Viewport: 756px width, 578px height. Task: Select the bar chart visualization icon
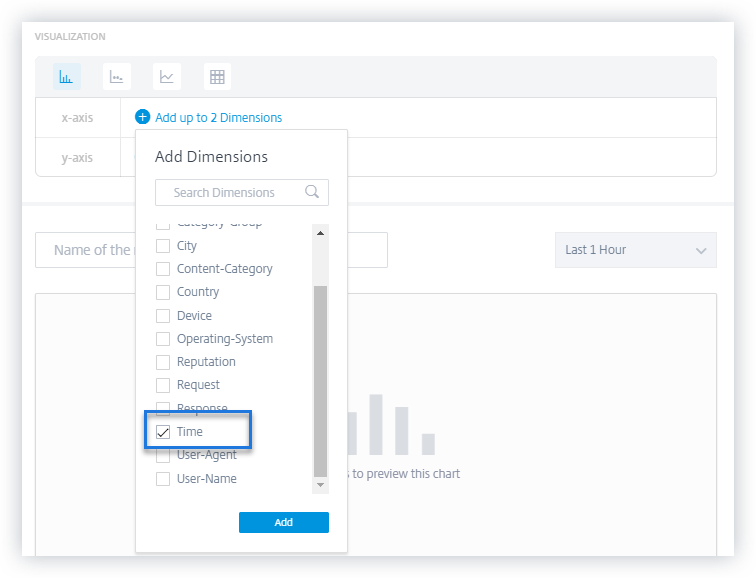[67, 77]
